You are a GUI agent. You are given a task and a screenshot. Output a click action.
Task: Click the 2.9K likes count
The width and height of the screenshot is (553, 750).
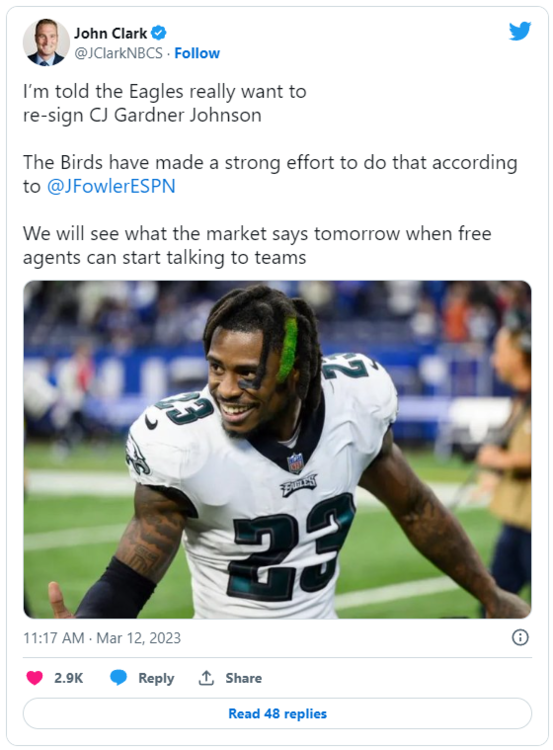click(x=69, y=678)
